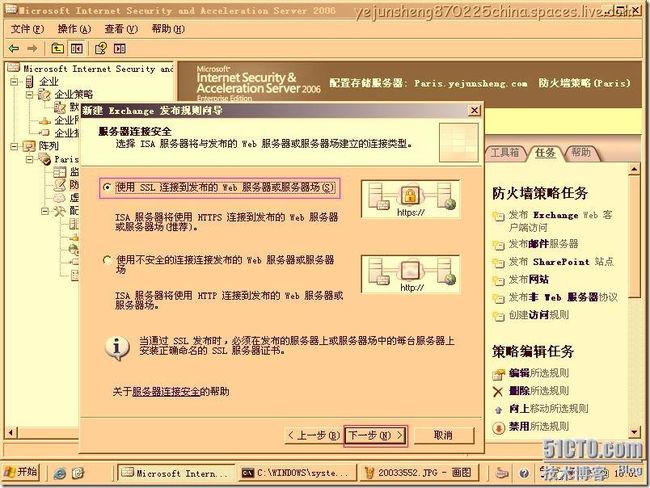Click icon beside 发布 SharePoint 站点
The height and width of the screenshot is (488, 650).
498,262
